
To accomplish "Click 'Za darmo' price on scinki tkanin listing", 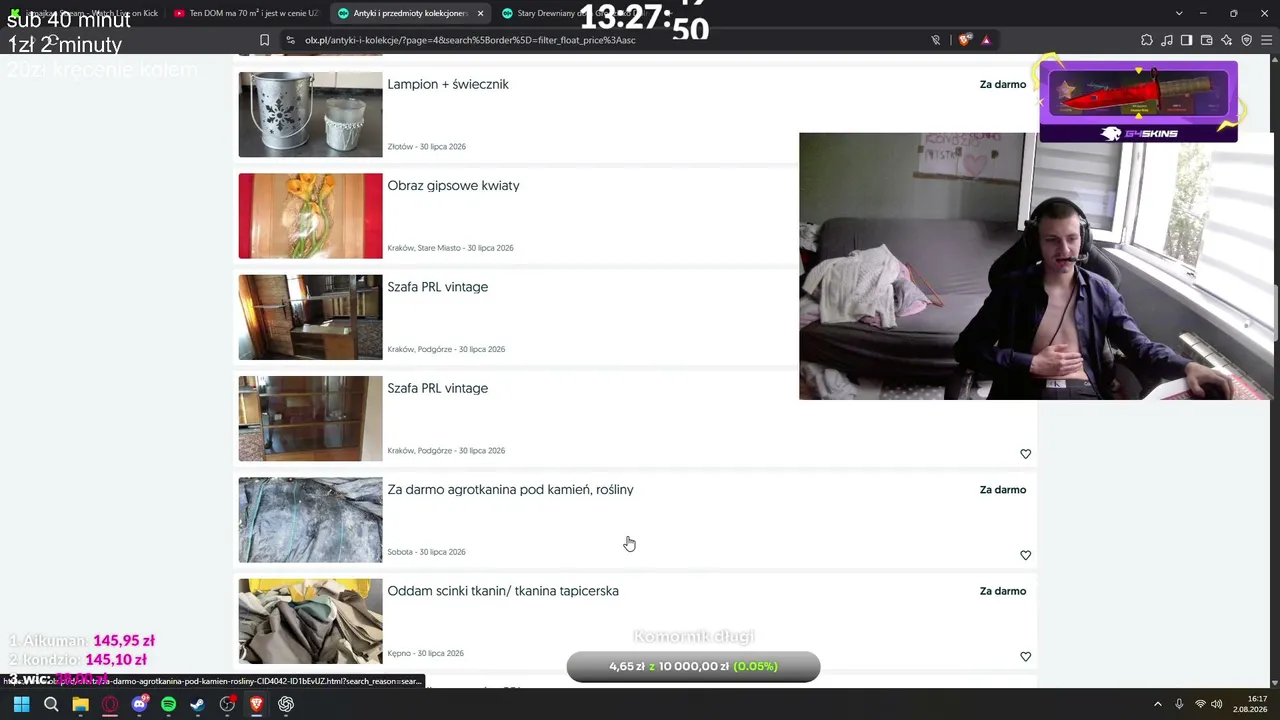I will (x=1003, y=591).
